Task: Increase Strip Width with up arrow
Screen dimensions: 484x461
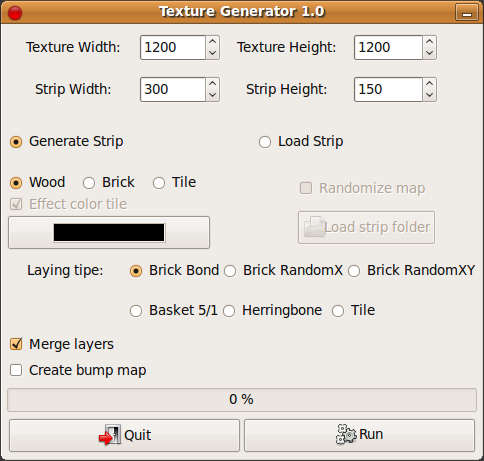Action: click(x=212, y=84)
